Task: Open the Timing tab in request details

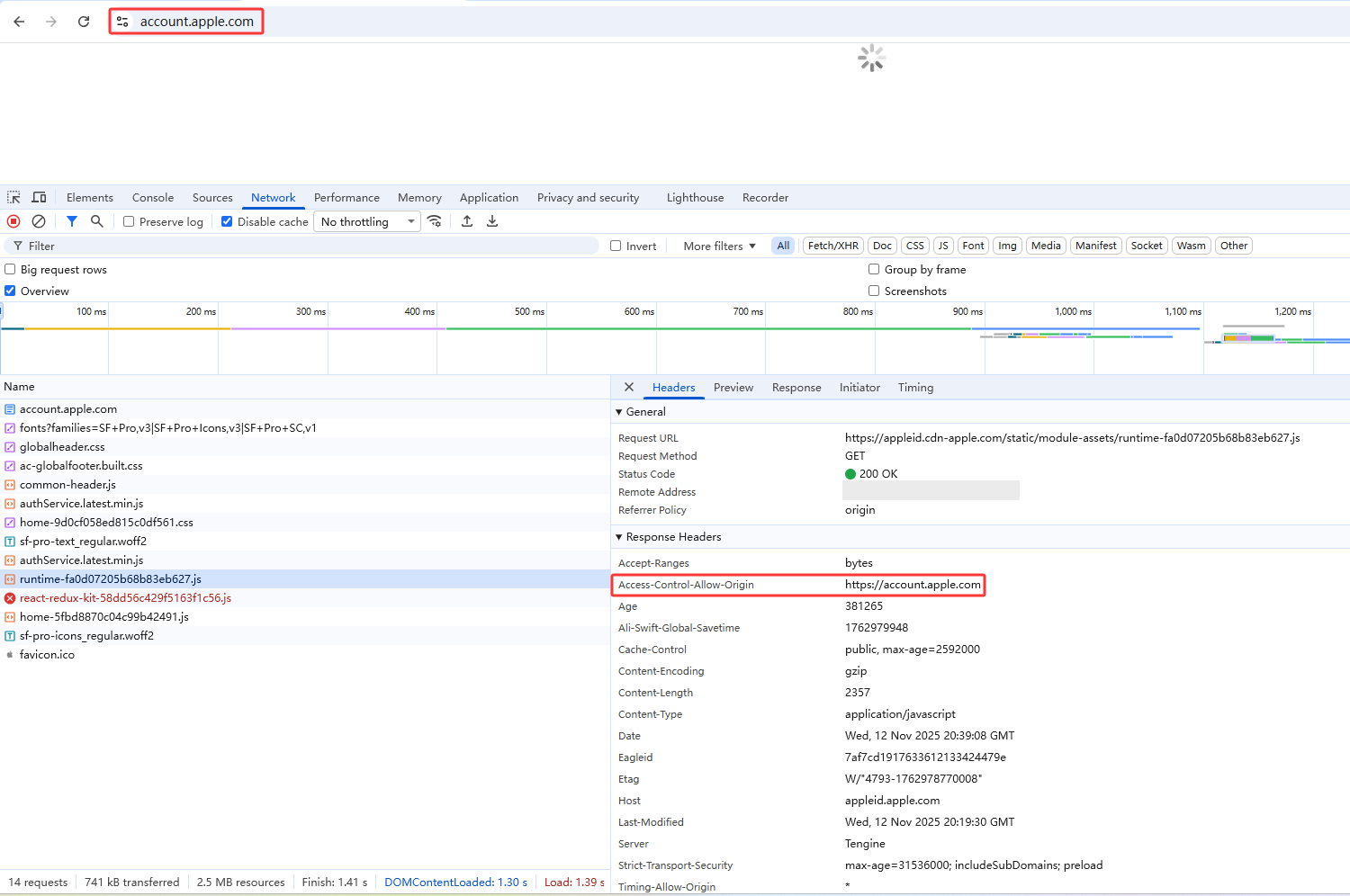Action: 915,388
